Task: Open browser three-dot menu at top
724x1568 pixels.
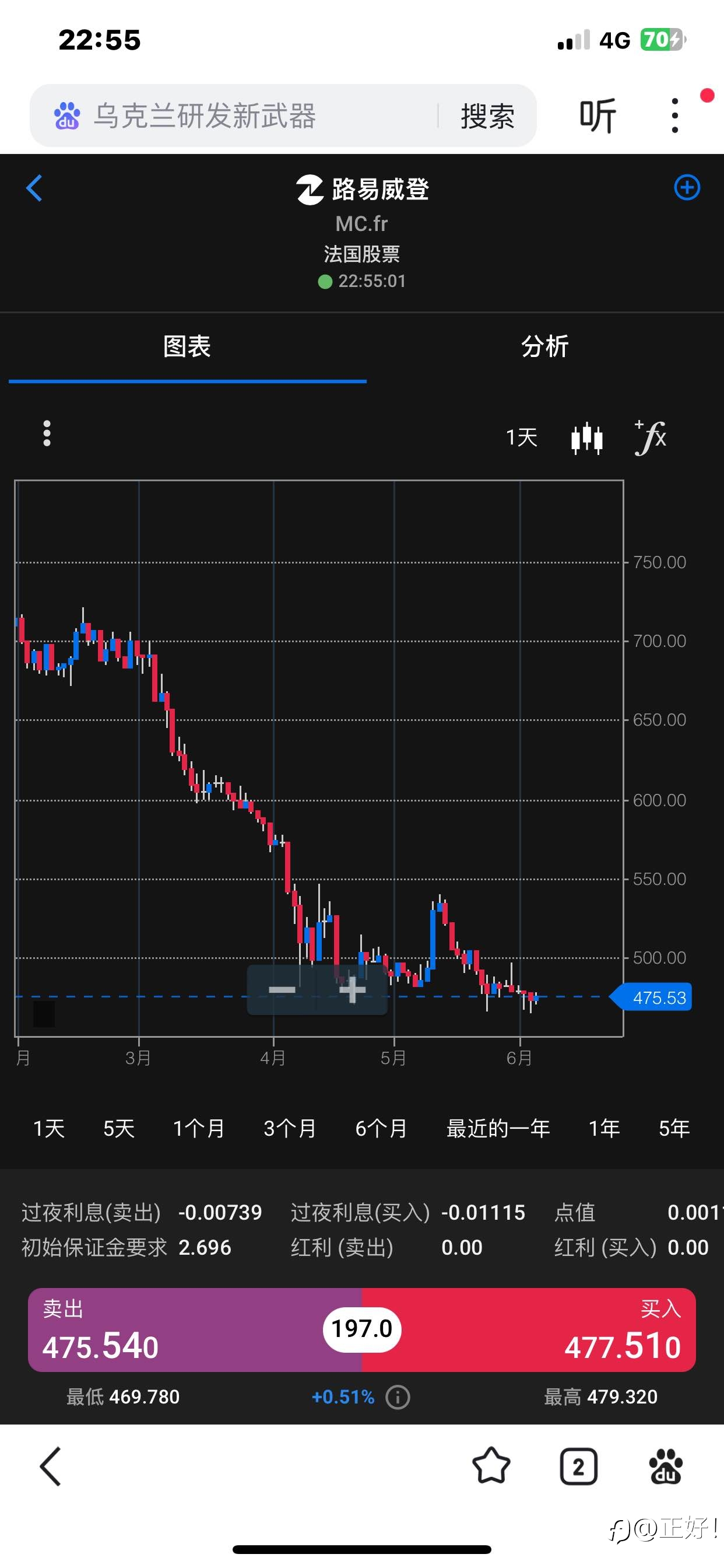Action: point(674,115)
